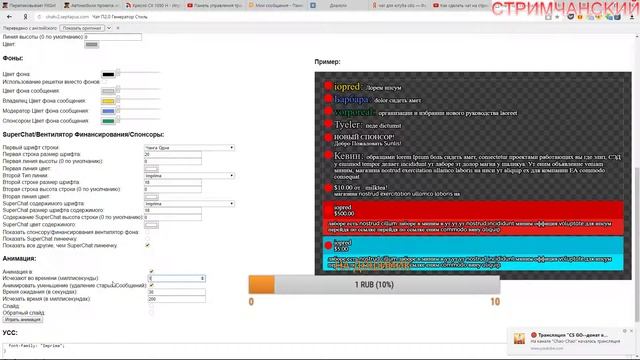The height and width of the screenshot is (360, 640).
Task: Click the wait time in seconds field
Action: tap(177, 292)
